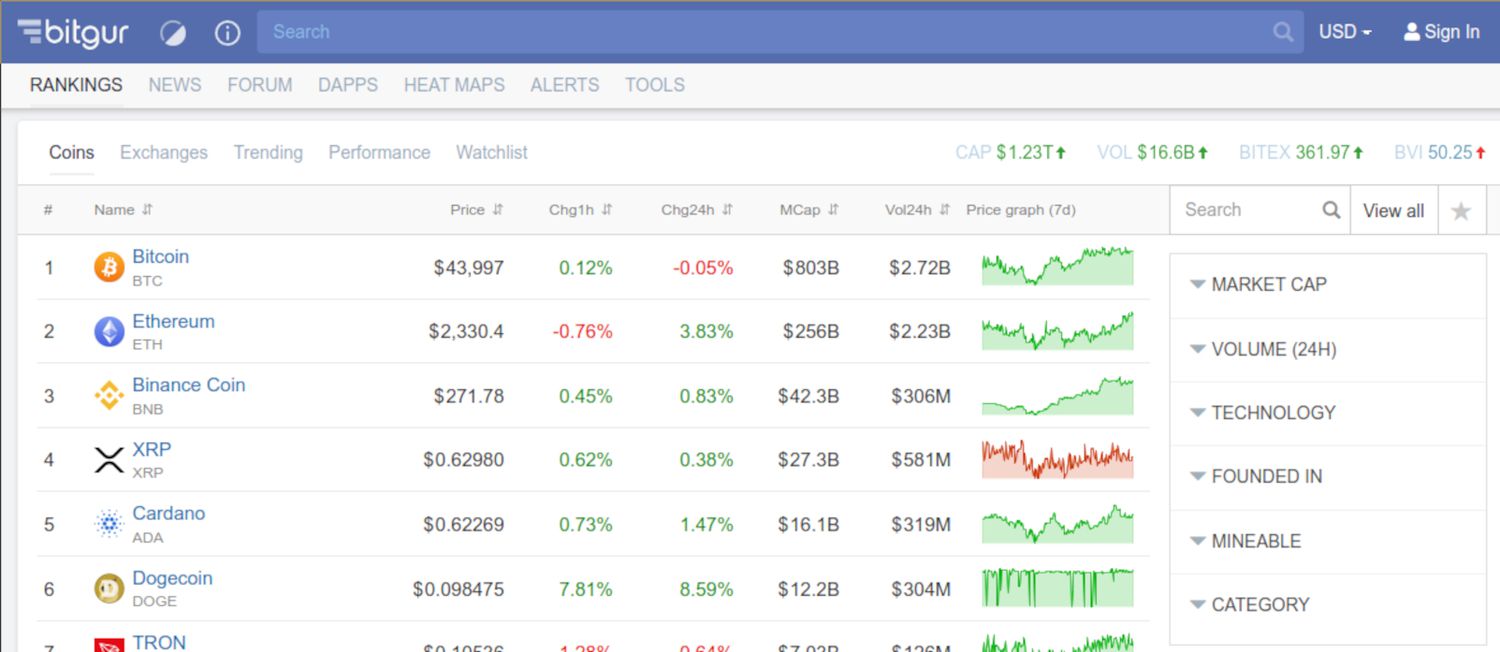Screen dimensions: 1500x652
Task: Open Ethereum 7d price graph
Action: point(1058,331)
